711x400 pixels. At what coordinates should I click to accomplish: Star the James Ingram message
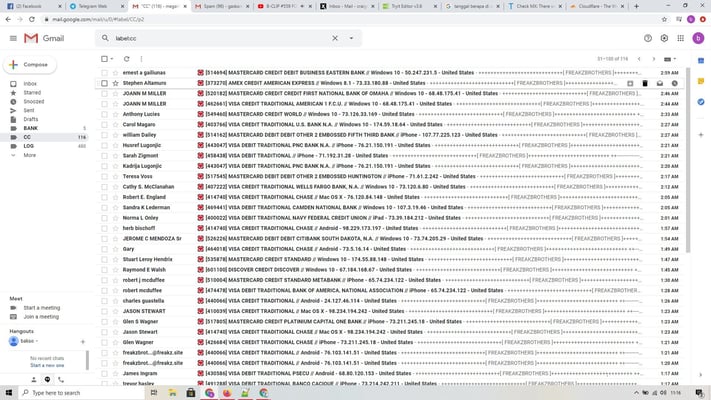pos(115,374)
